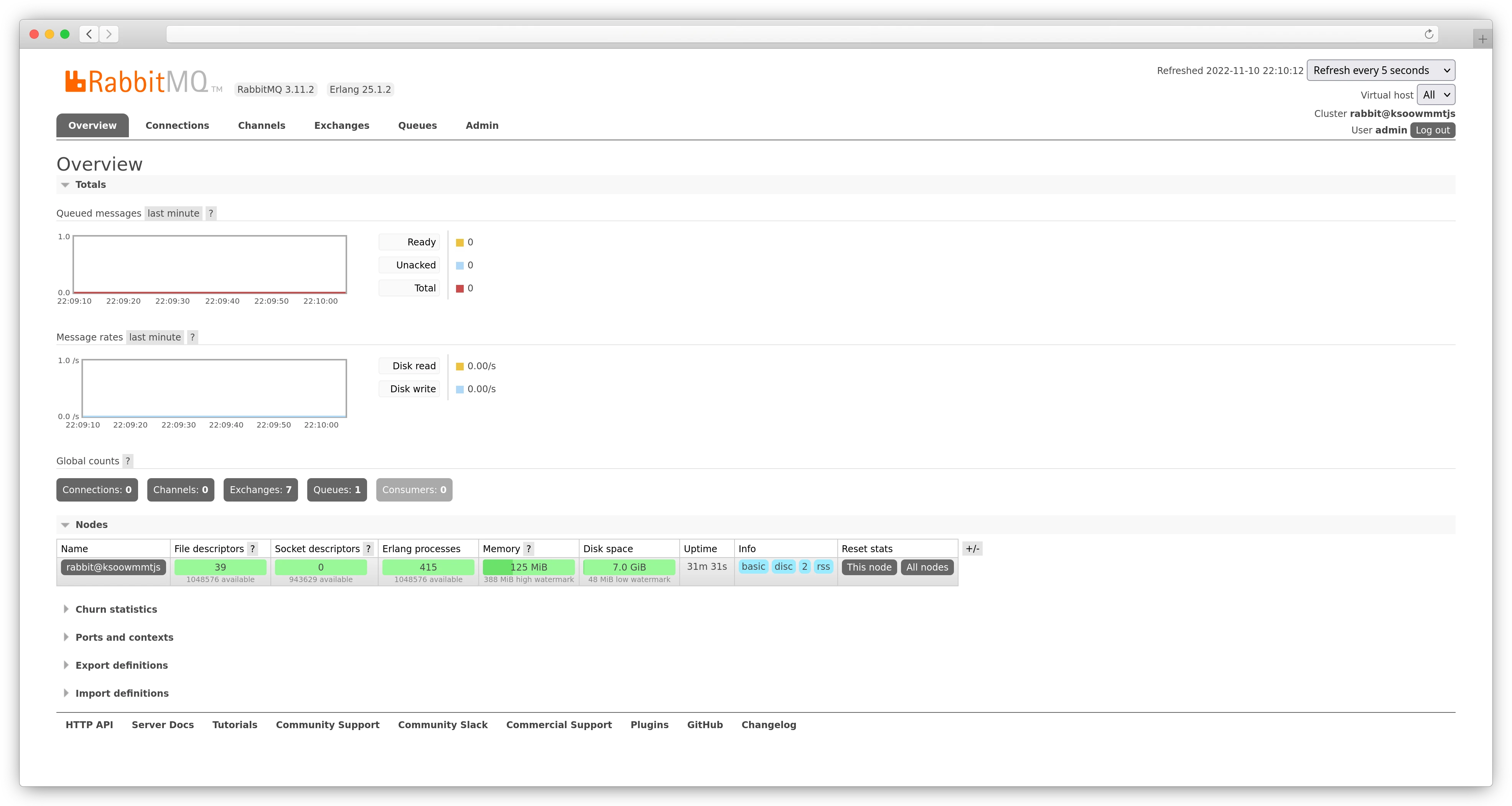This screenshot has height=806, width=1512.
Task: Open help for Message rates
Action: pos(192,337)
